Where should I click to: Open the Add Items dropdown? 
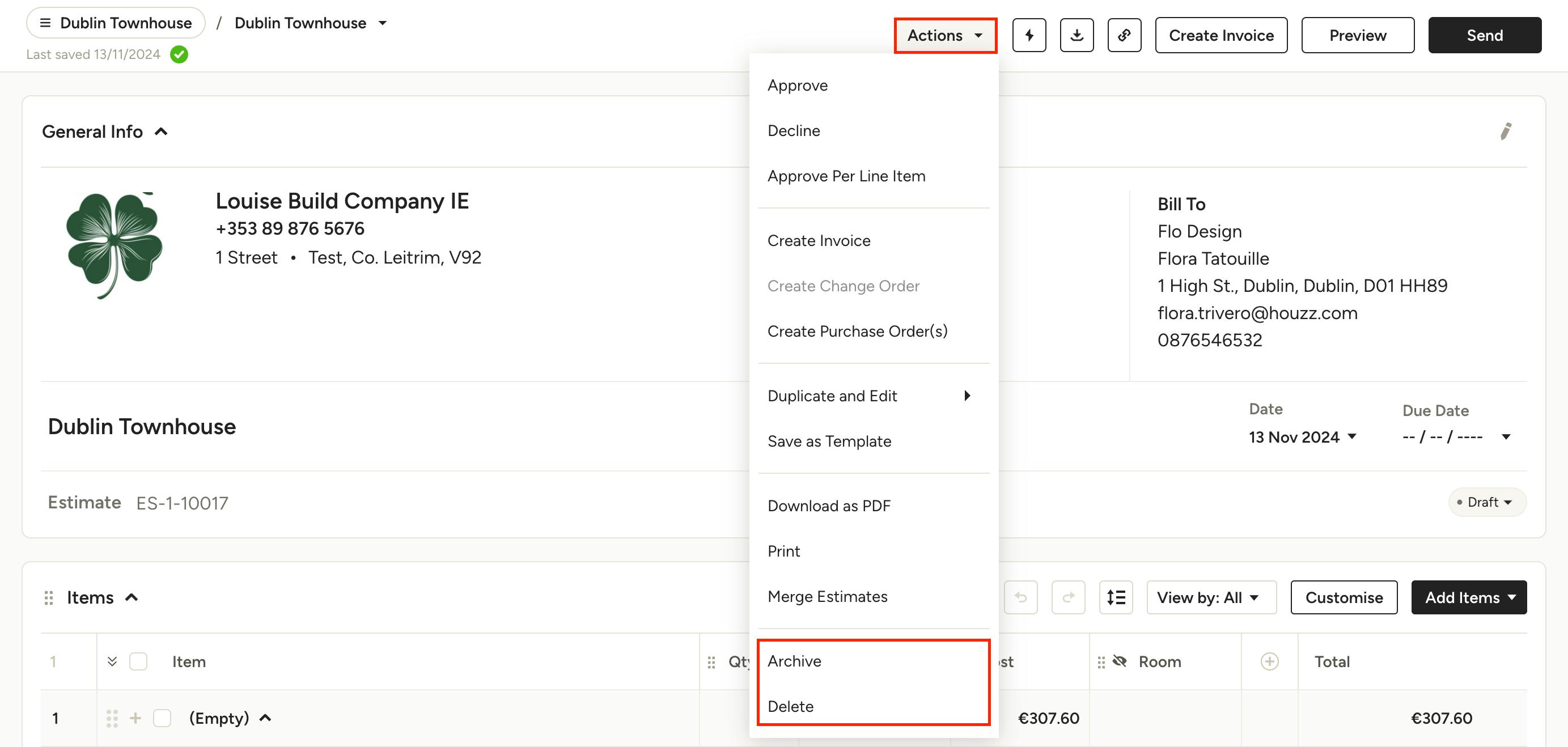[1469, 597]
